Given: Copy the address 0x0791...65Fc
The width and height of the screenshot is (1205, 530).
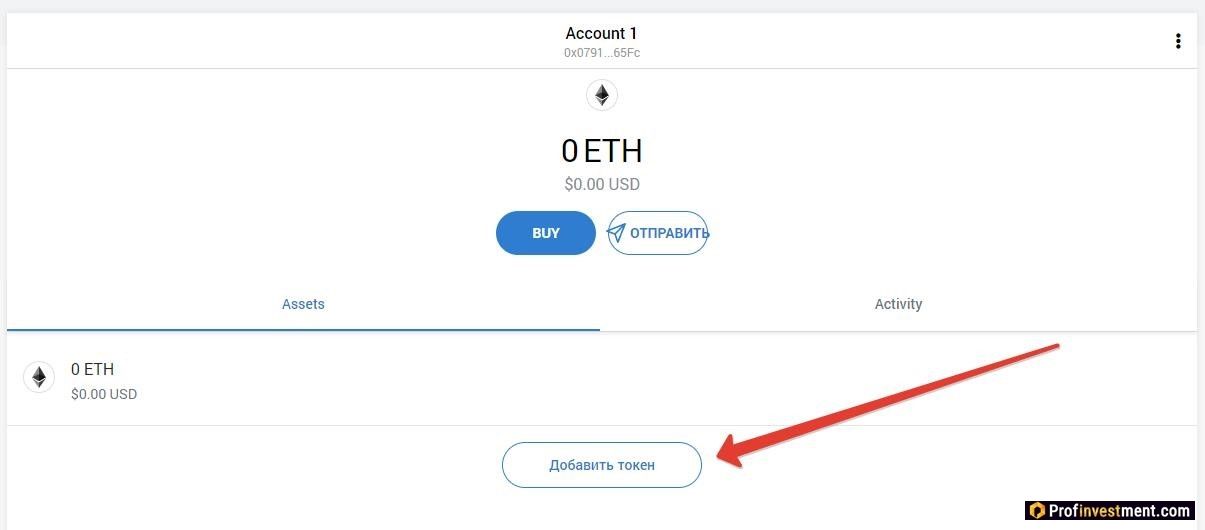Looking at the screenshot, I should coord(601,53).
